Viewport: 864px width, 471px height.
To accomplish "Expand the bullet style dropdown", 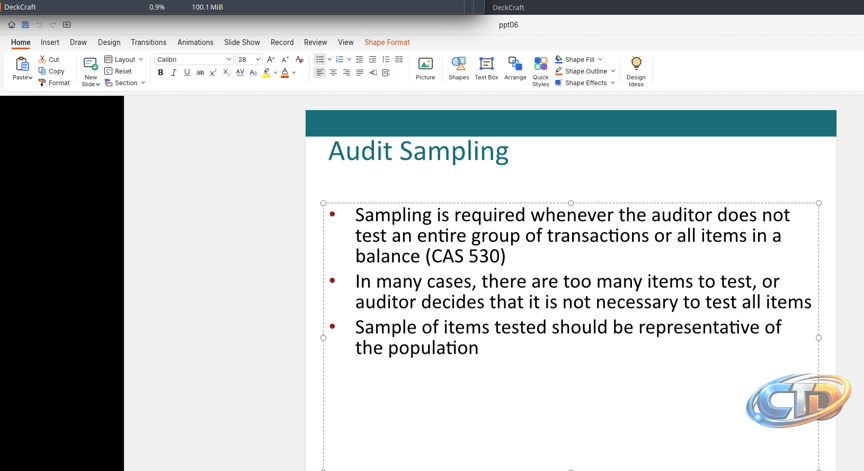I will coord(330,59).
